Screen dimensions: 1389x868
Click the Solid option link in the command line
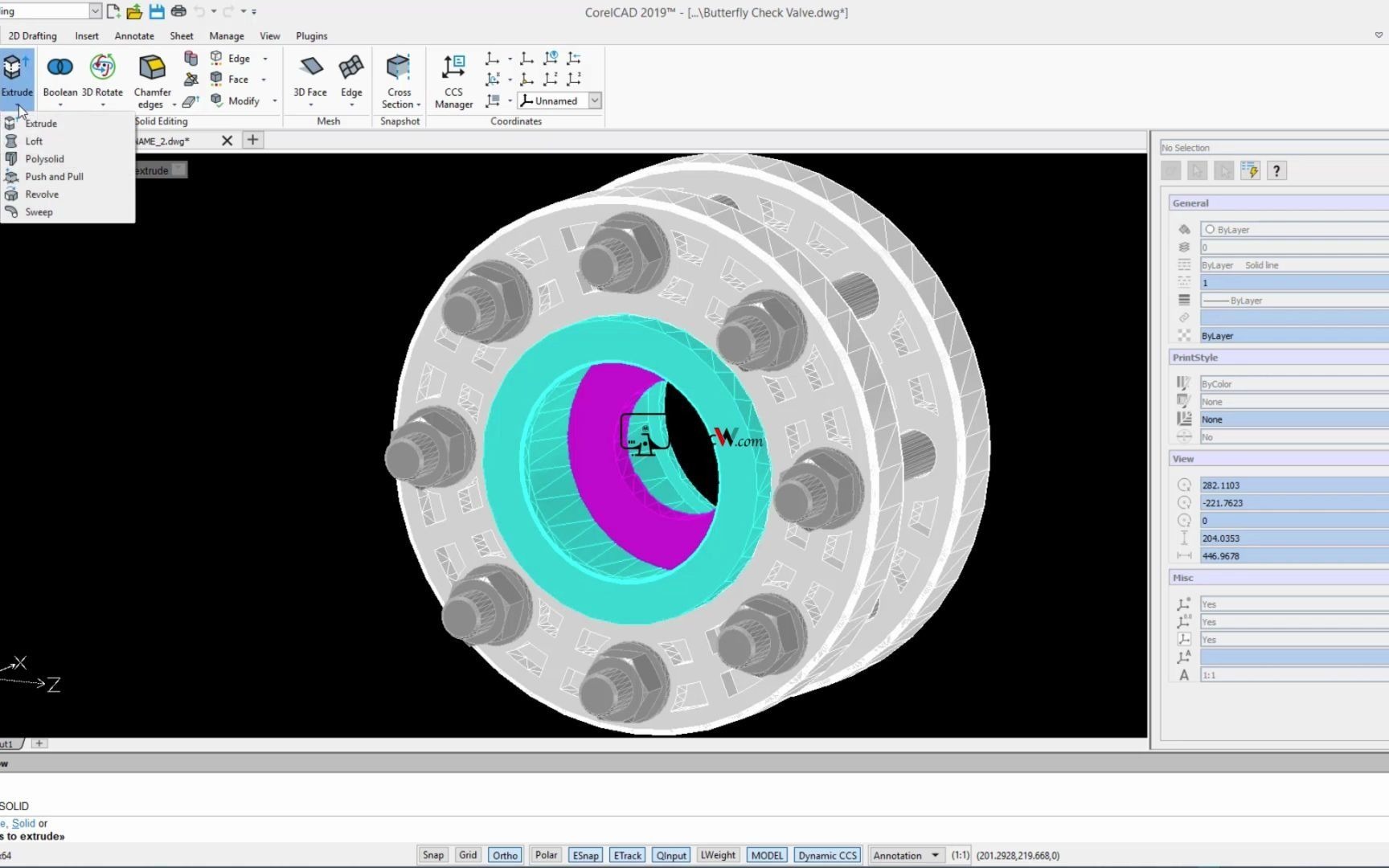click(x=23, y=823)
